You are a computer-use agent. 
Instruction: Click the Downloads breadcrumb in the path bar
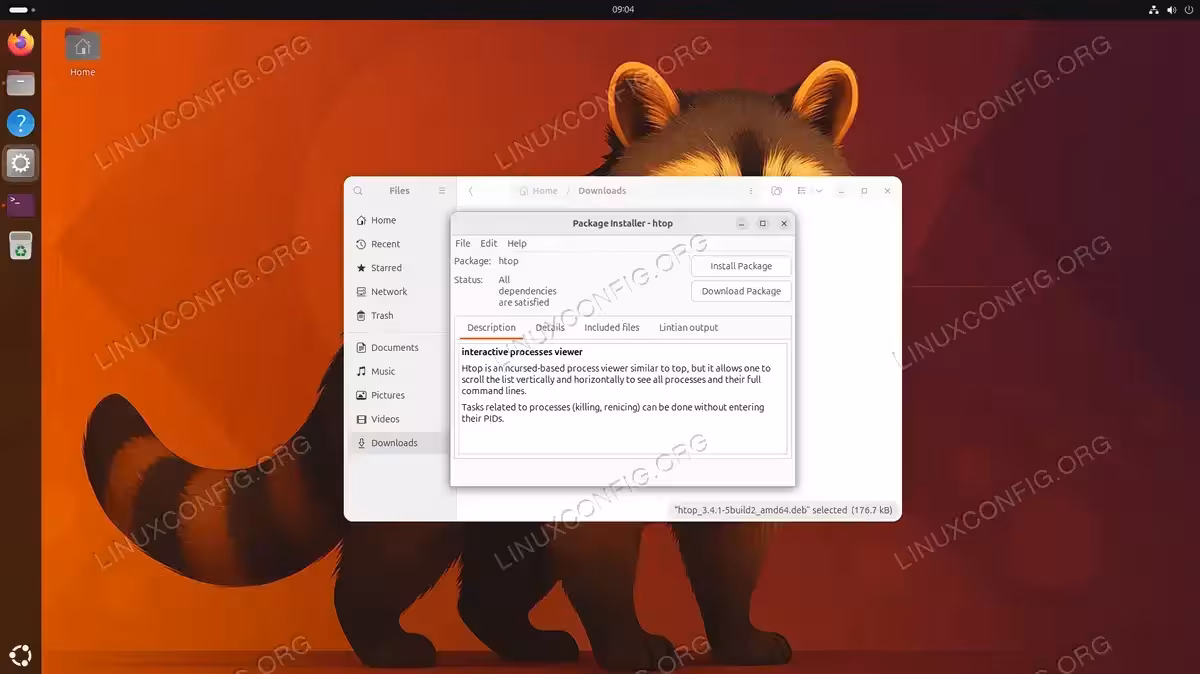(602, 191)
